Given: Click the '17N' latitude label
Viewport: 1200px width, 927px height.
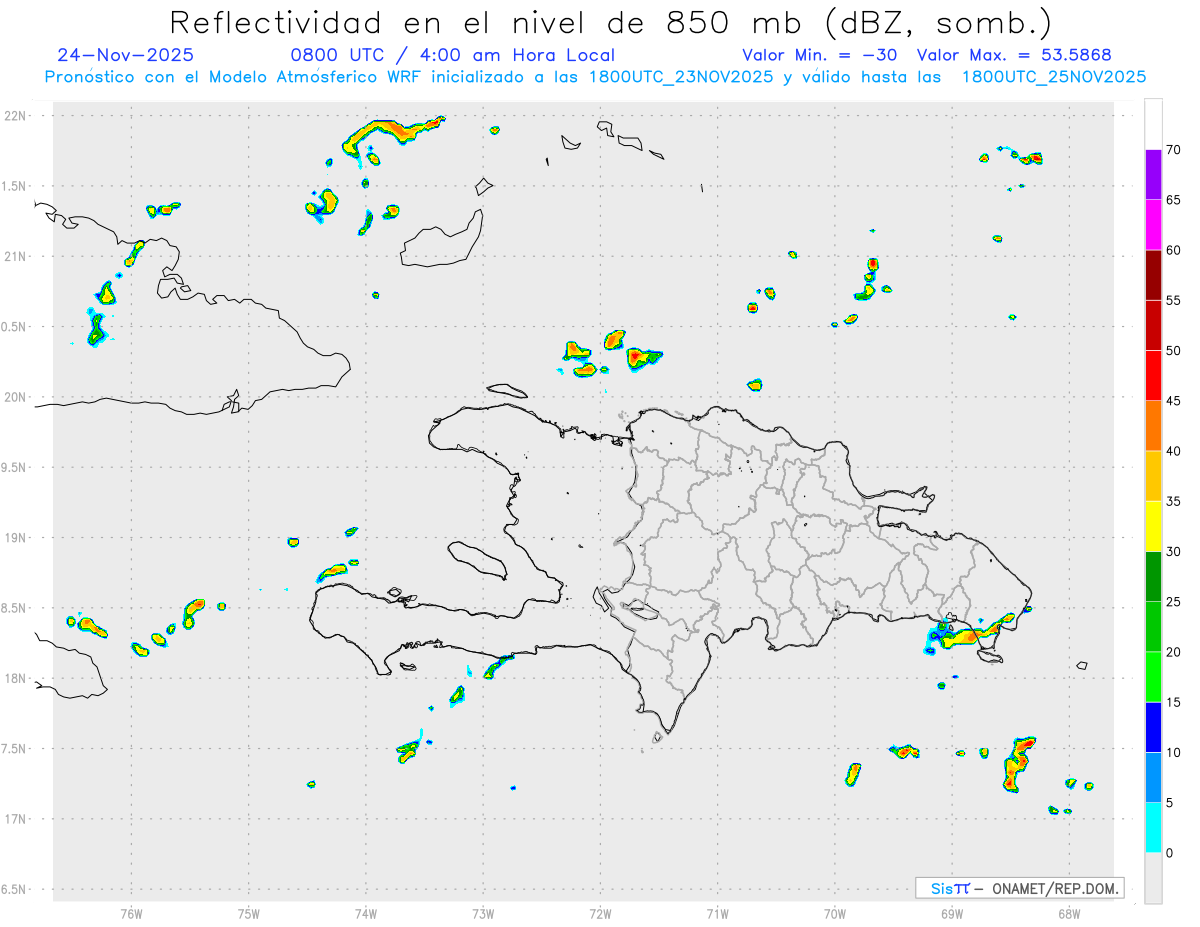Looking at the screenshot, I should click(x=15, y=819).
